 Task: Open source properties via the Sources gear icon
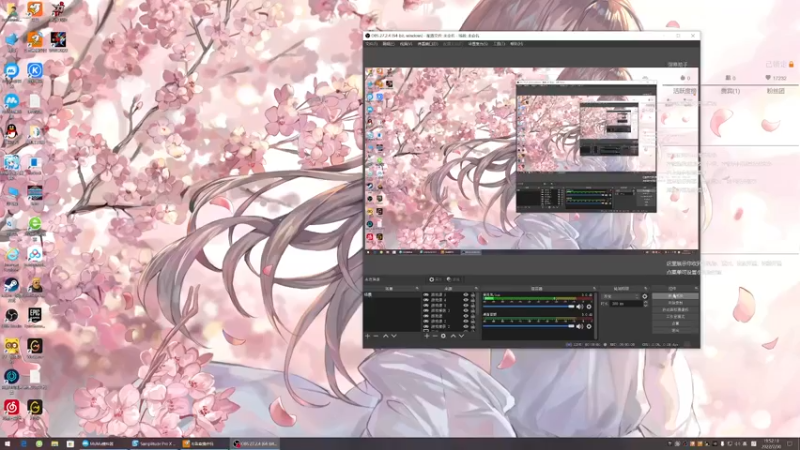pyautogui.click(x=443, y=336)
